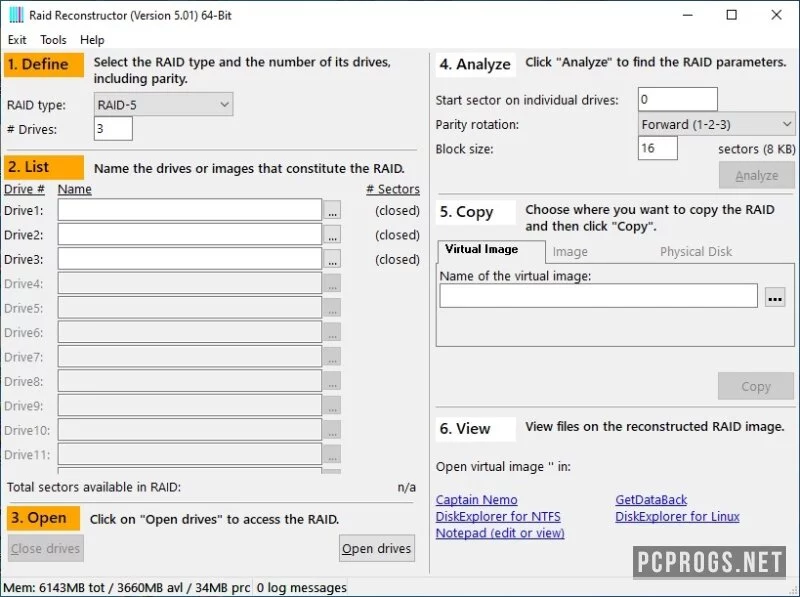Screen dimensions: 800x597
Task: Click the Open drives button
Action: pos(377,549)
